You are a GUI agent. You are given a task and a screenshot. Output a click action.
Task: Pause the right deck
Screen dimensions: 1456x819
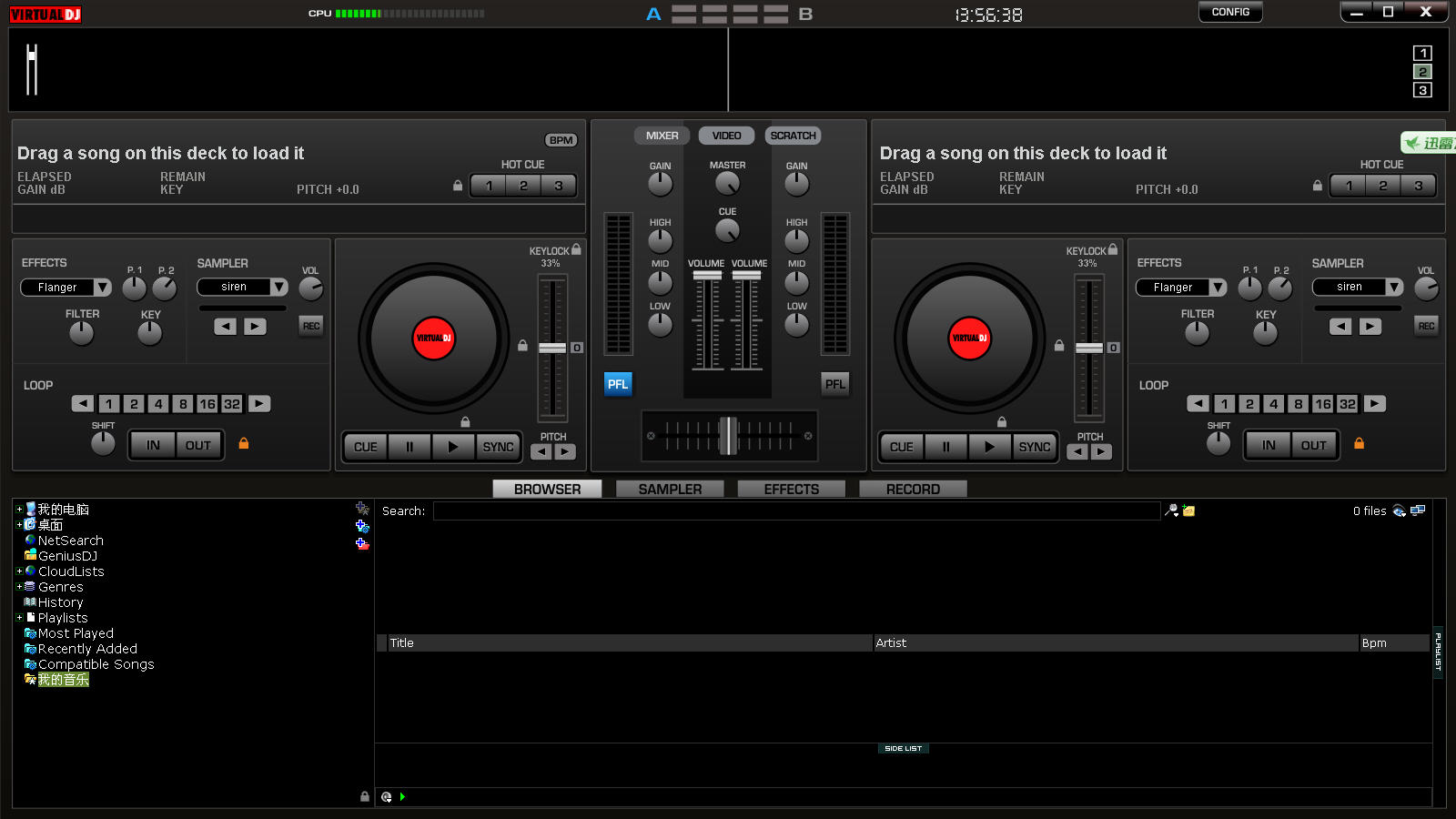945,447
